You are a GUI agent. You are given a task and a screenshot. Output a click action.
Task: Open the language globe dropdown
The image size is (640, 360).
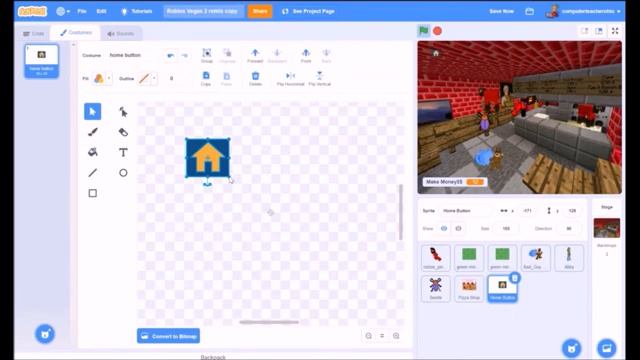click(x=63, y=11)
